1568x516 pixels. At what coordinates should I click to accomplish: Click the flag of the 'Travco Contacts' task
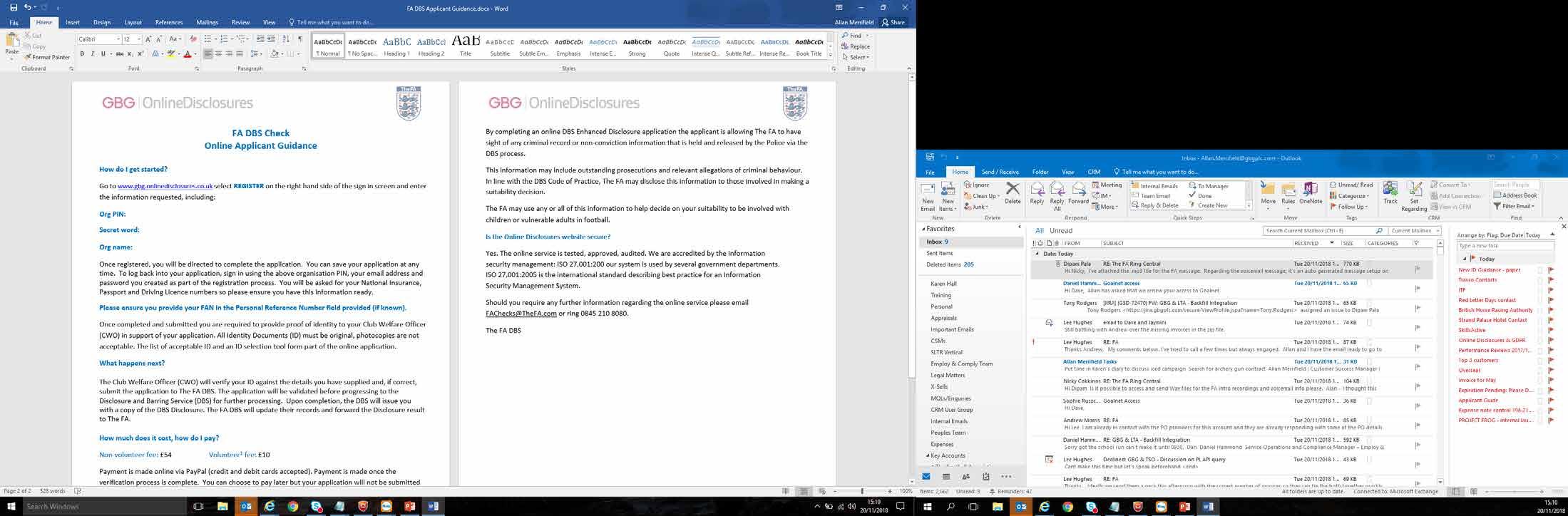pos(1551,280)
